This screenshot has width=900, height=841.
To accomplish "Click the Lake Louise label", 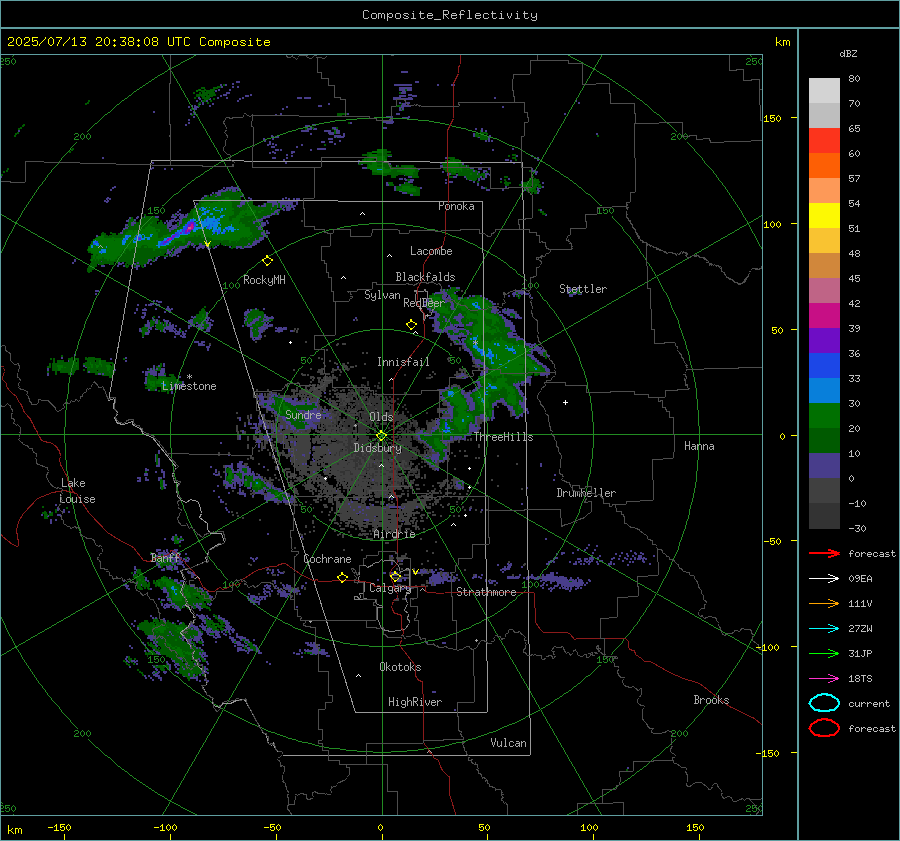I will point(77,491).
